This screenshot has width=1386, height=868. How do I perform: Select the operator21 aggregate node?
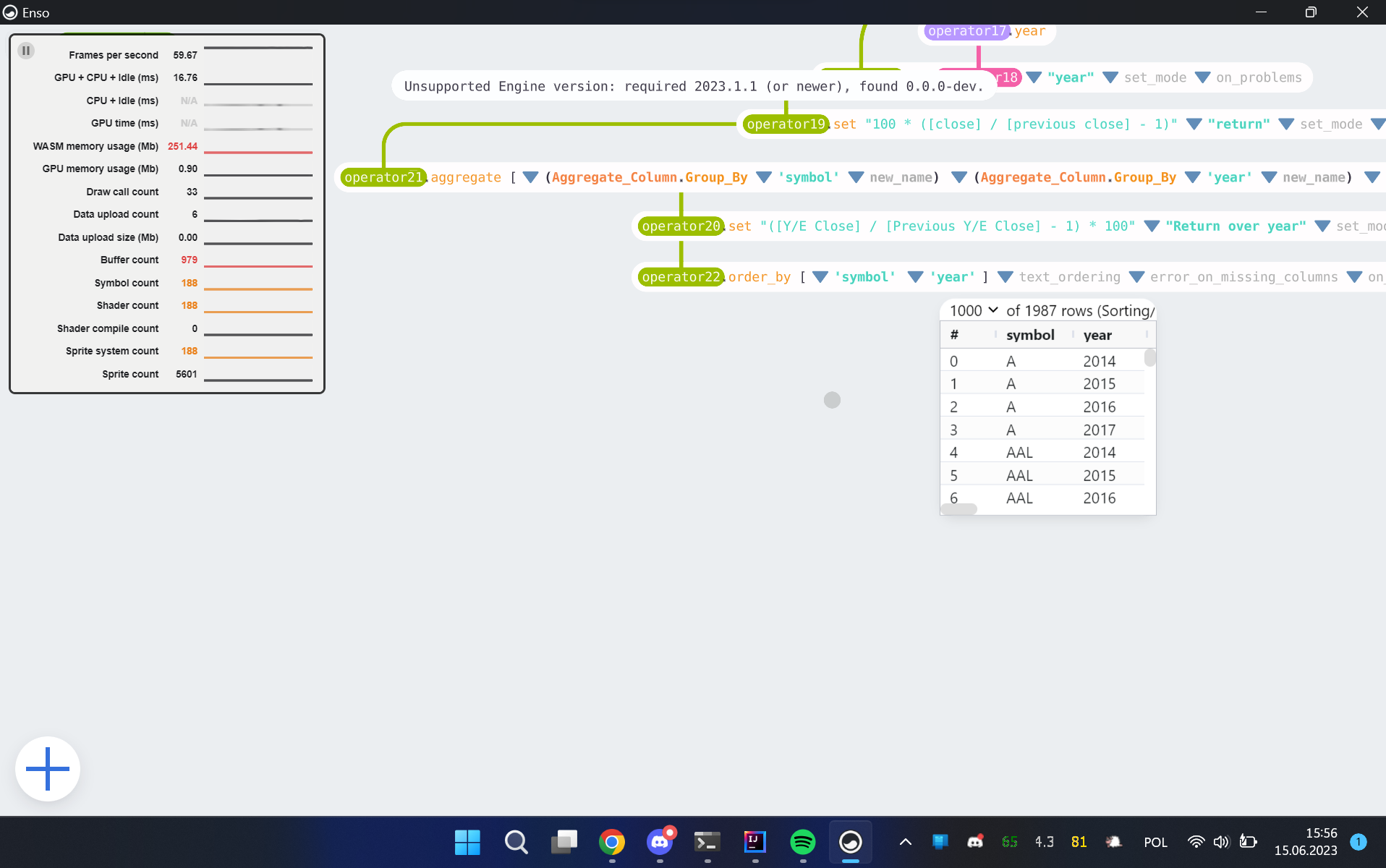point(383,176)
